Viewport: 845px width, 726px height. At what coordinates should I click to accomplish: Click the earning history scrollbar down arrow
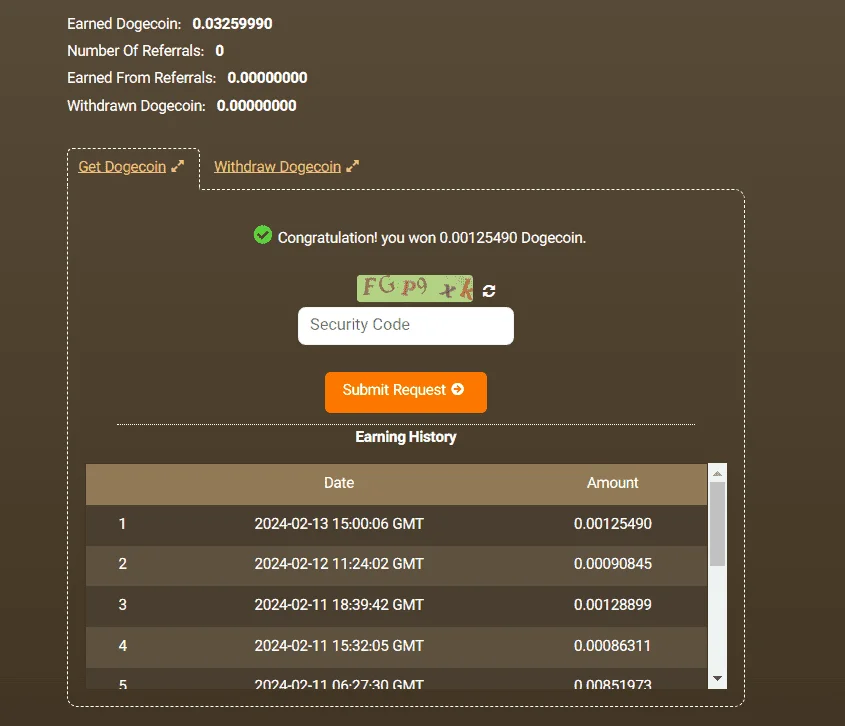coord(717,678)
